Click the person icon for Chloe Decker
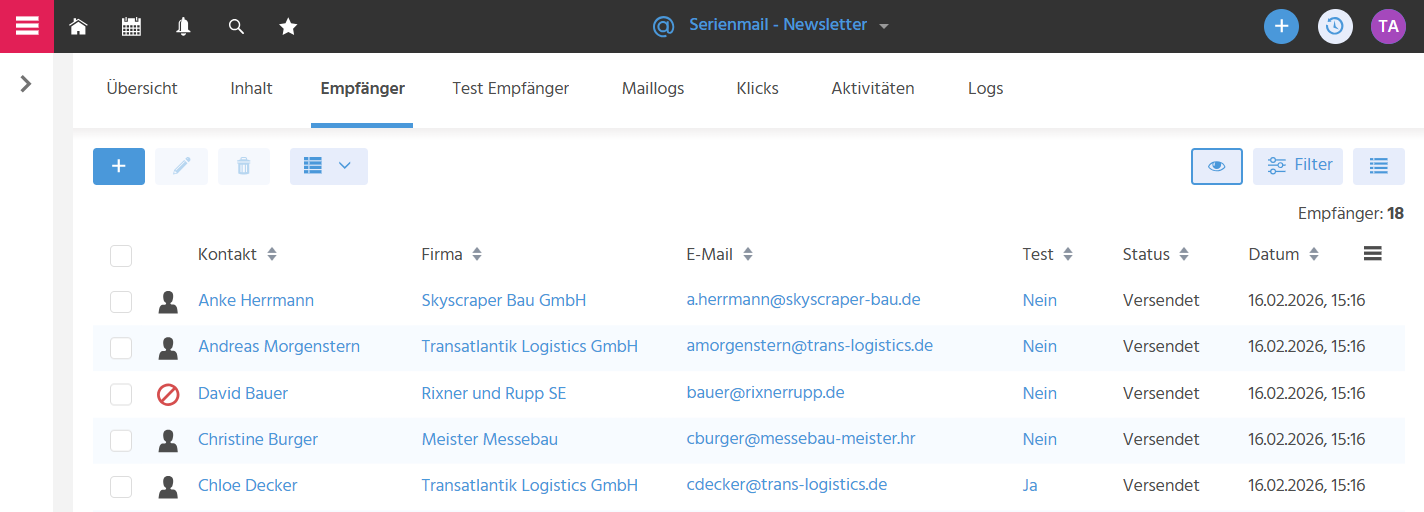1424x512 pixels. click(168, 486)
